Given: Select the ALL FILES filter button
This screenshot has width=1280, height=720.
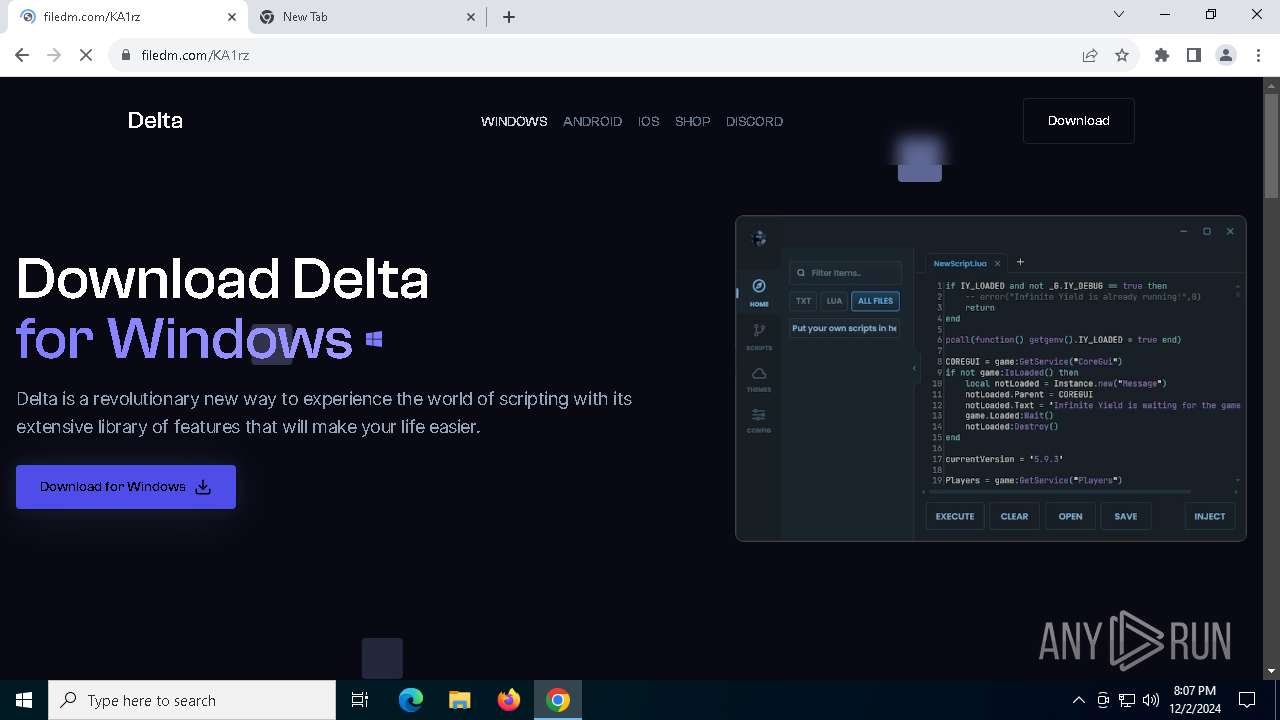Looking at the screenshot, I should click(875, 301).
